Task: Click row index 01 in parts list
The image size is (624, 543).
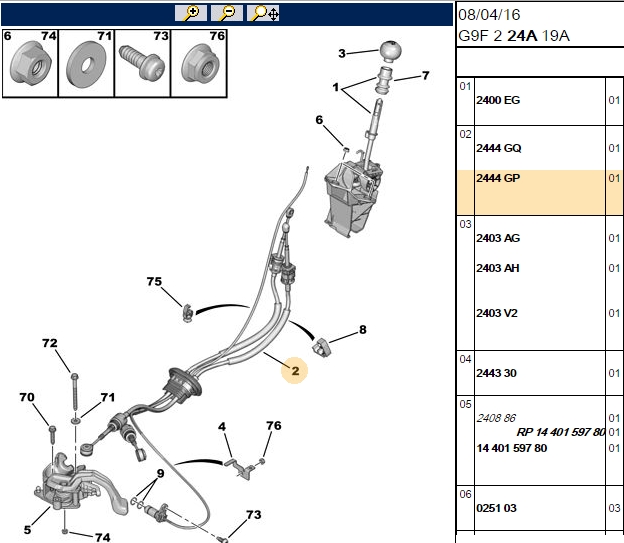Action: click(x=465, y=86)
